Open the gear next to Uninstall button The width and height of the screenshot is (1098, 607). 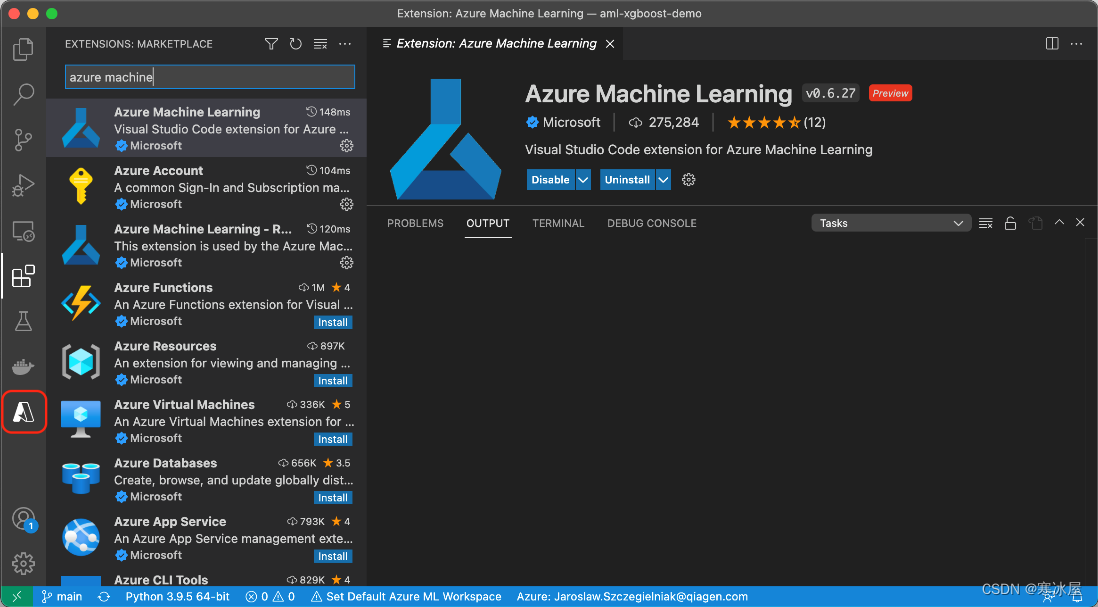pos(688,180)
